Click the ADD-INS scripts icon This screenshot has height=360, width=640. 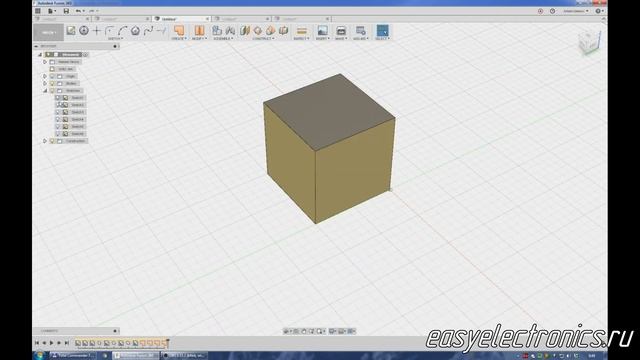click(x=360, y=31)
